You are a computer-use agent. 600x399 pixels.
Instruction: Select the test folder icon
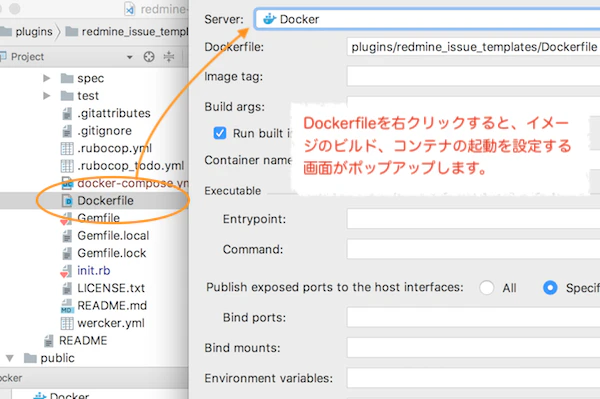coord(67,95)
